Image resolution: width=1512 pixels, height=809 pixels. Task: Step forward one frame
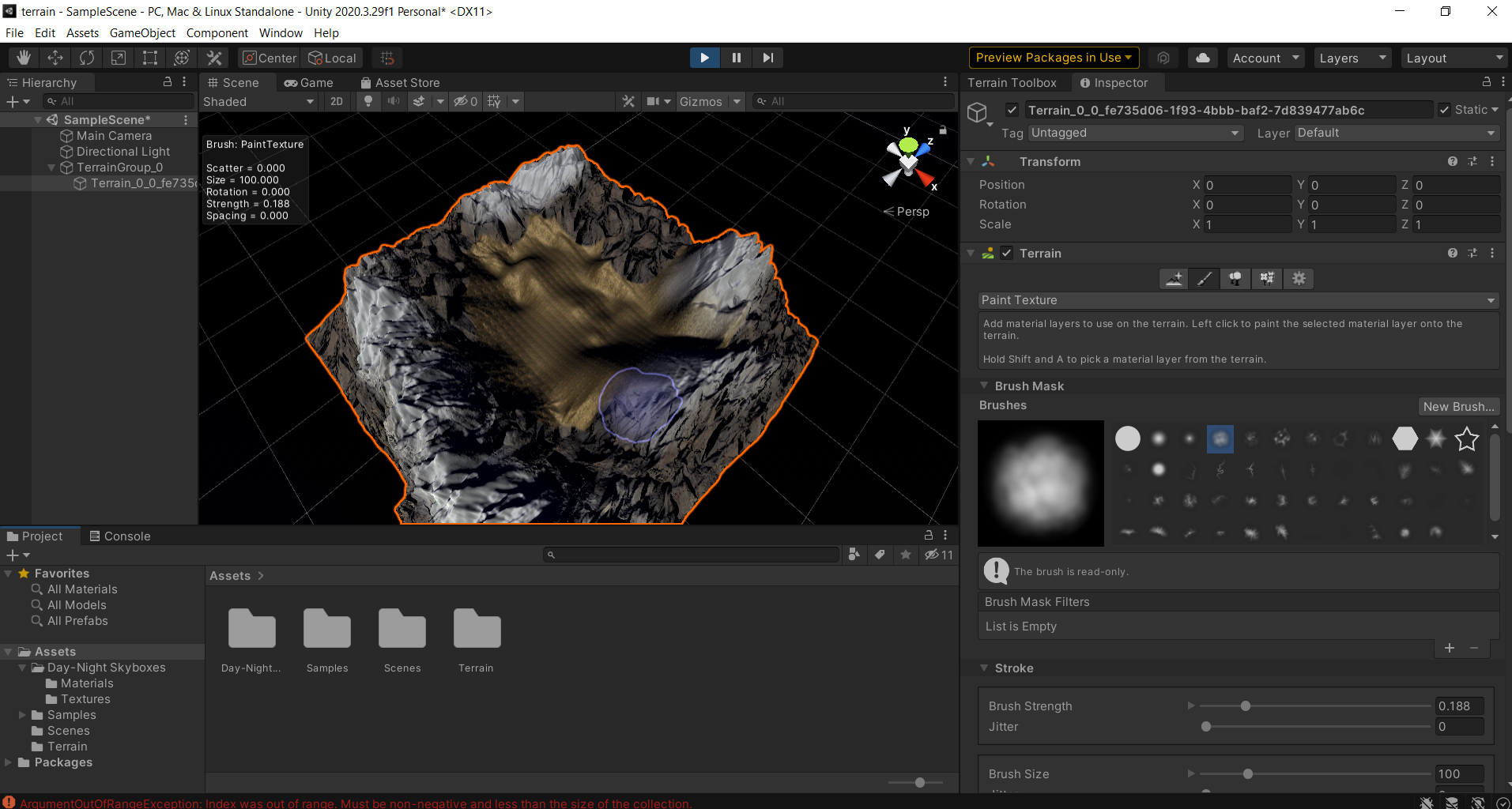(767, 58)
